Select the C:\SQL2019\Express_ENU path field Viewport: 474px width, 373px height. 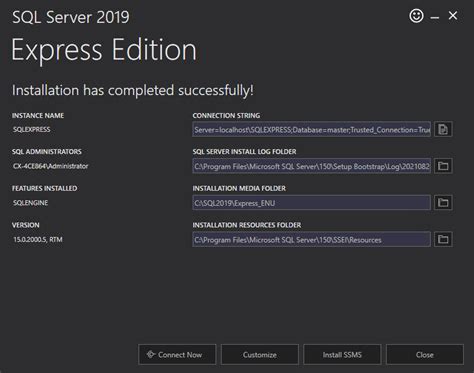(311, 203)
